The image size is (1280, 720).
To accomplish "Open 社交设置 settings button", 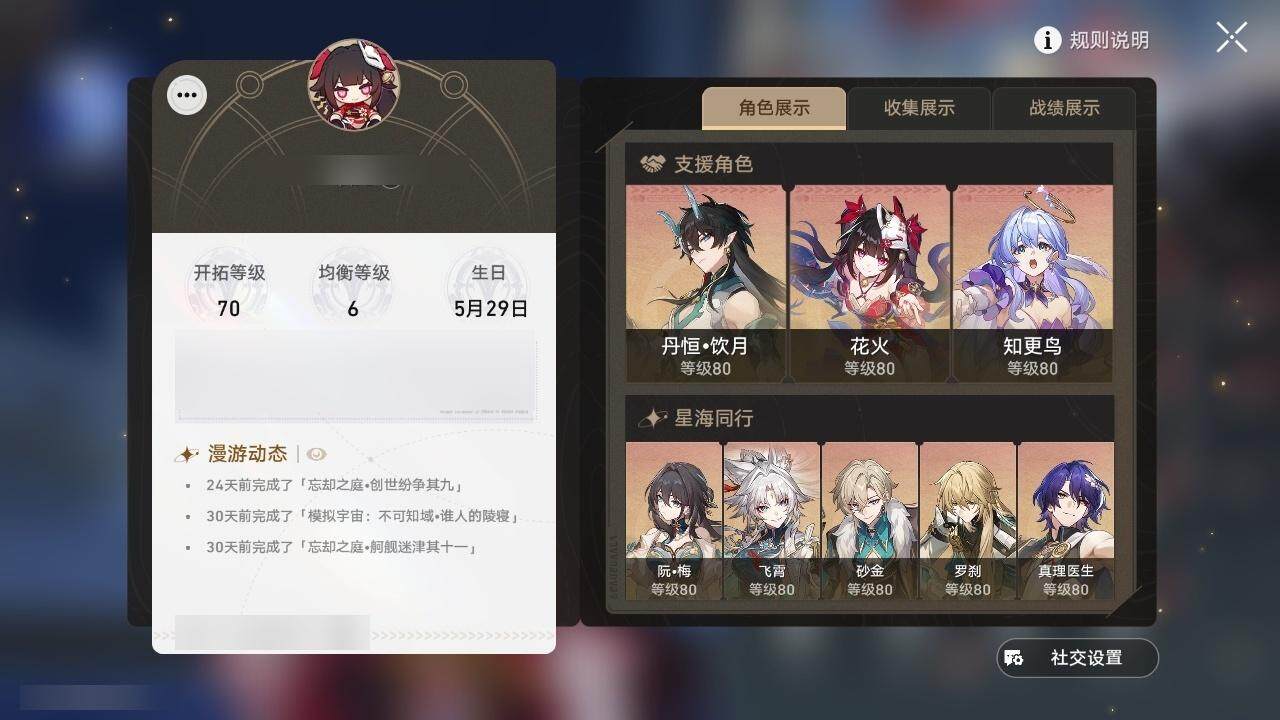I will pyautogui.click(x=1077, y=658).
